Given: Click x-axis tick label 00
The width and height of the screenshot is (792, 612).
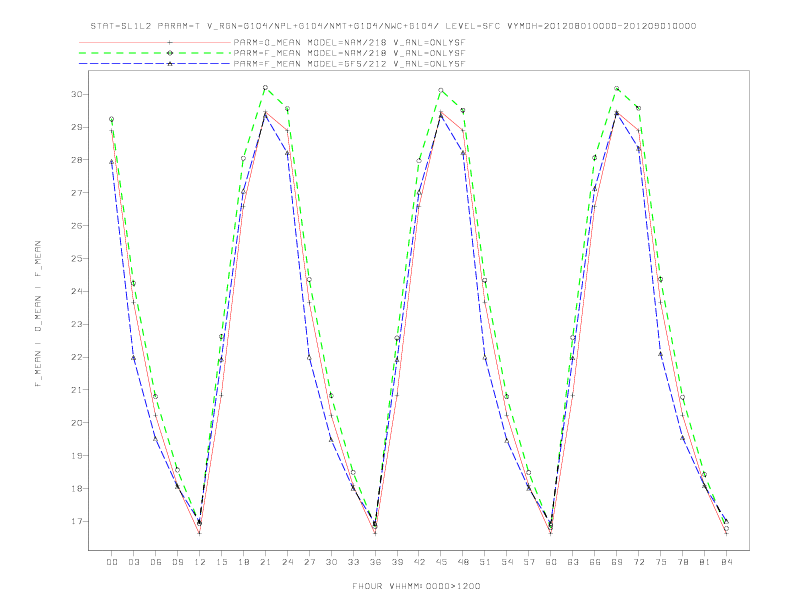Looking at the screenshot, I should 112,562.
